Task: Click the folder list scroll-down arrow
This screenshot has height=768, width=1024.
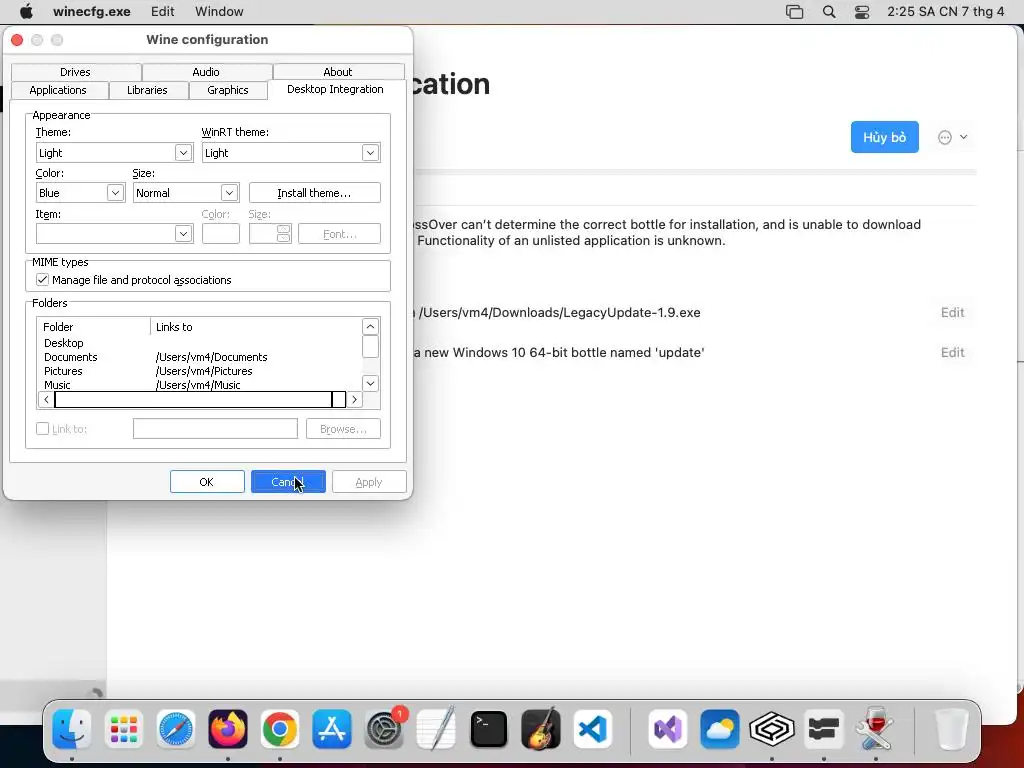Action: coord(370,383)
